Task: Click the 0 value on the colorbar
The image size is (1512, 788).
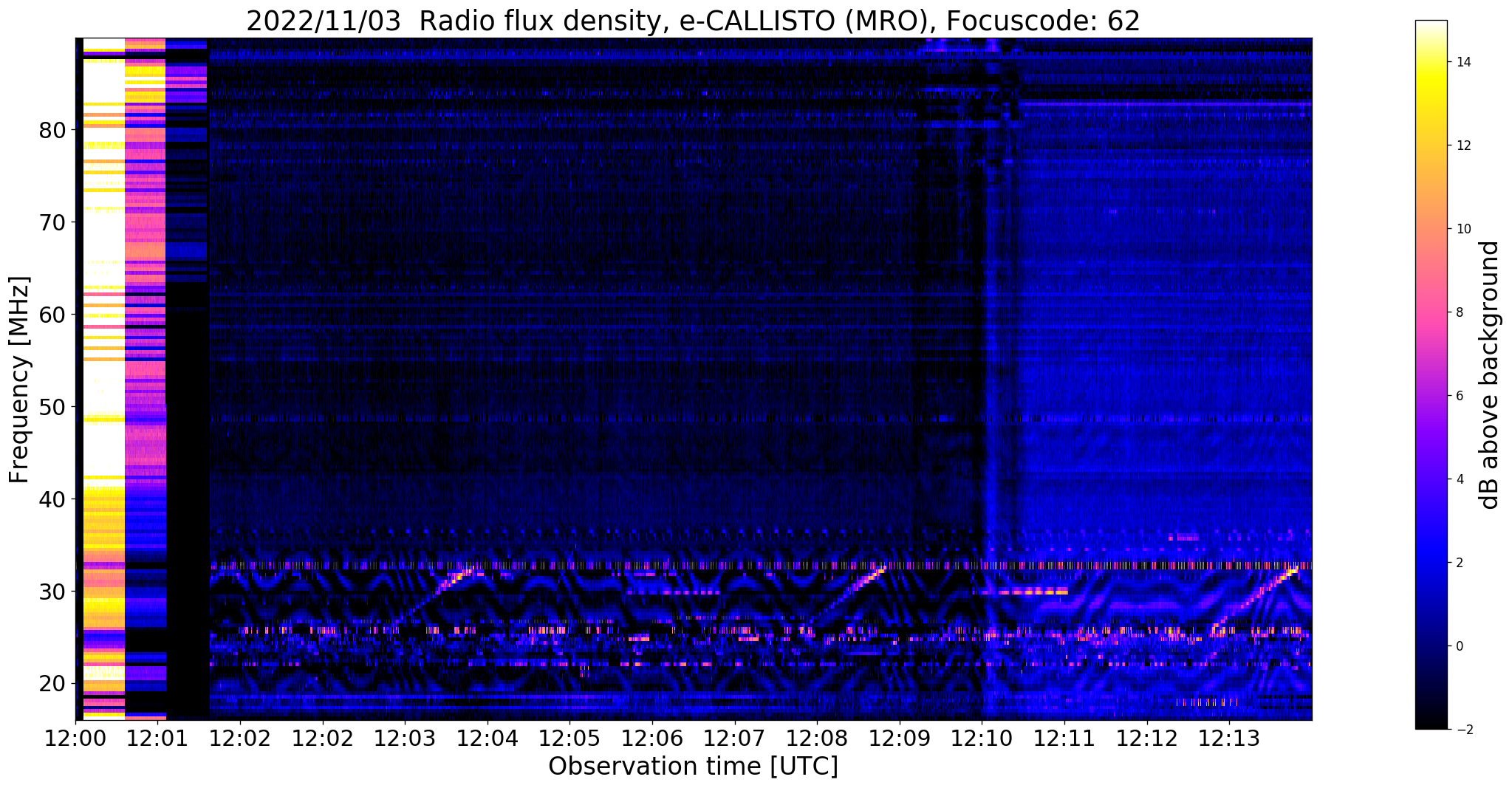Action: pyautogui.click(x=1459, y=646)
